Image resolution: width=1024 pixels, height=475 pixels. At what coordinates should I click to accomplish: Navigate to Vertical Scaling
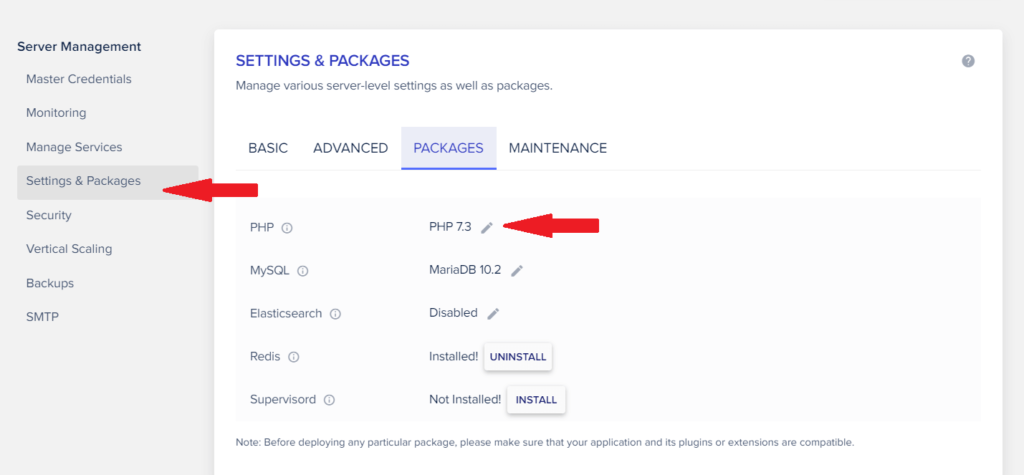point(69,249)
